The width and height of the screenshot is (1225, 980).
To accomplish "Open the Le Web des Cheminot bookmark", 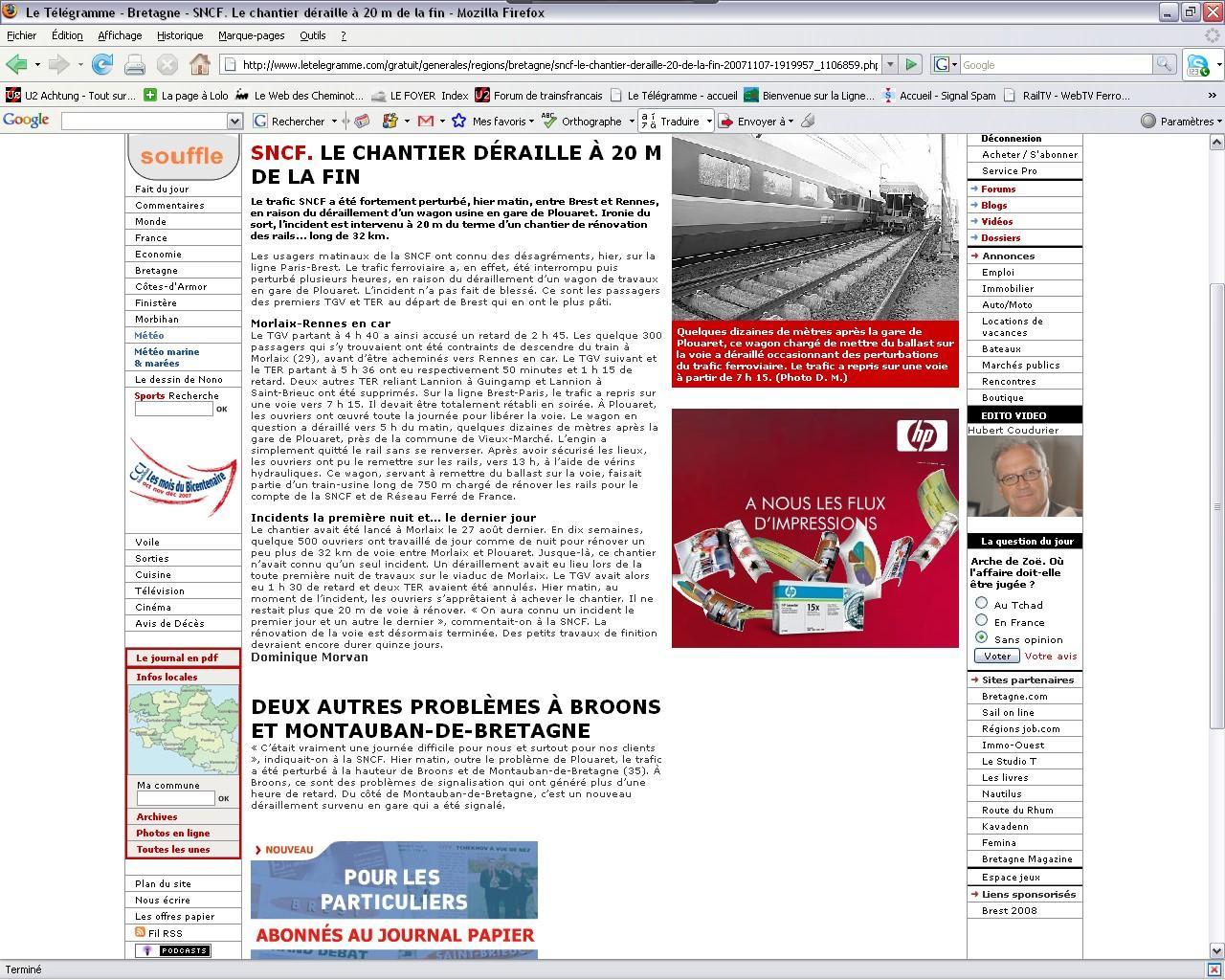I will tap(300, 95).
